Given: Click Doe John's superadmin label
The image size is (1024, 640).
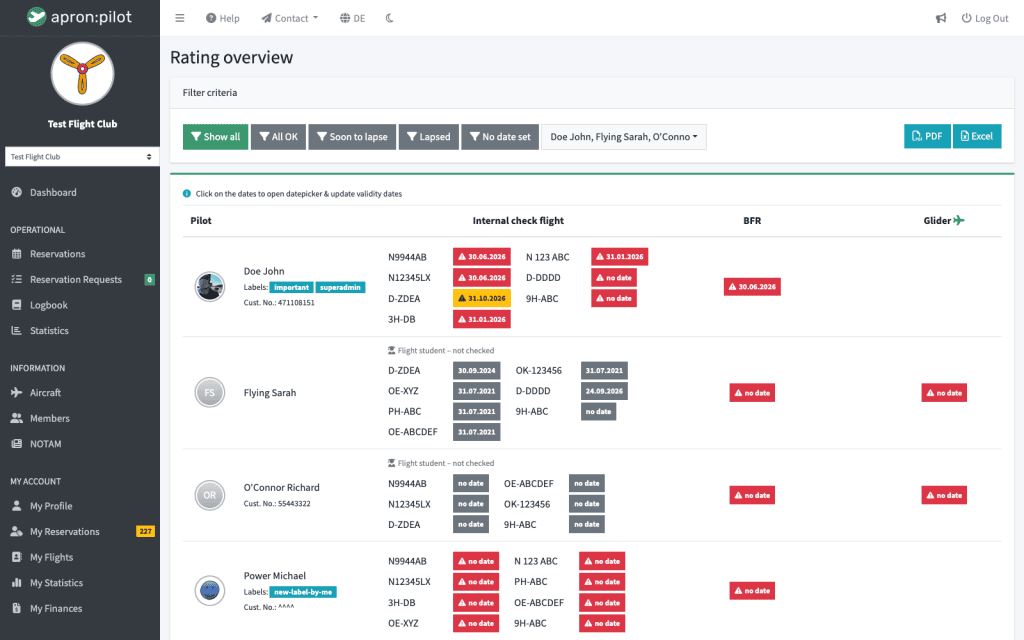Looking at the screenshot, I should (x=340, y=287).
